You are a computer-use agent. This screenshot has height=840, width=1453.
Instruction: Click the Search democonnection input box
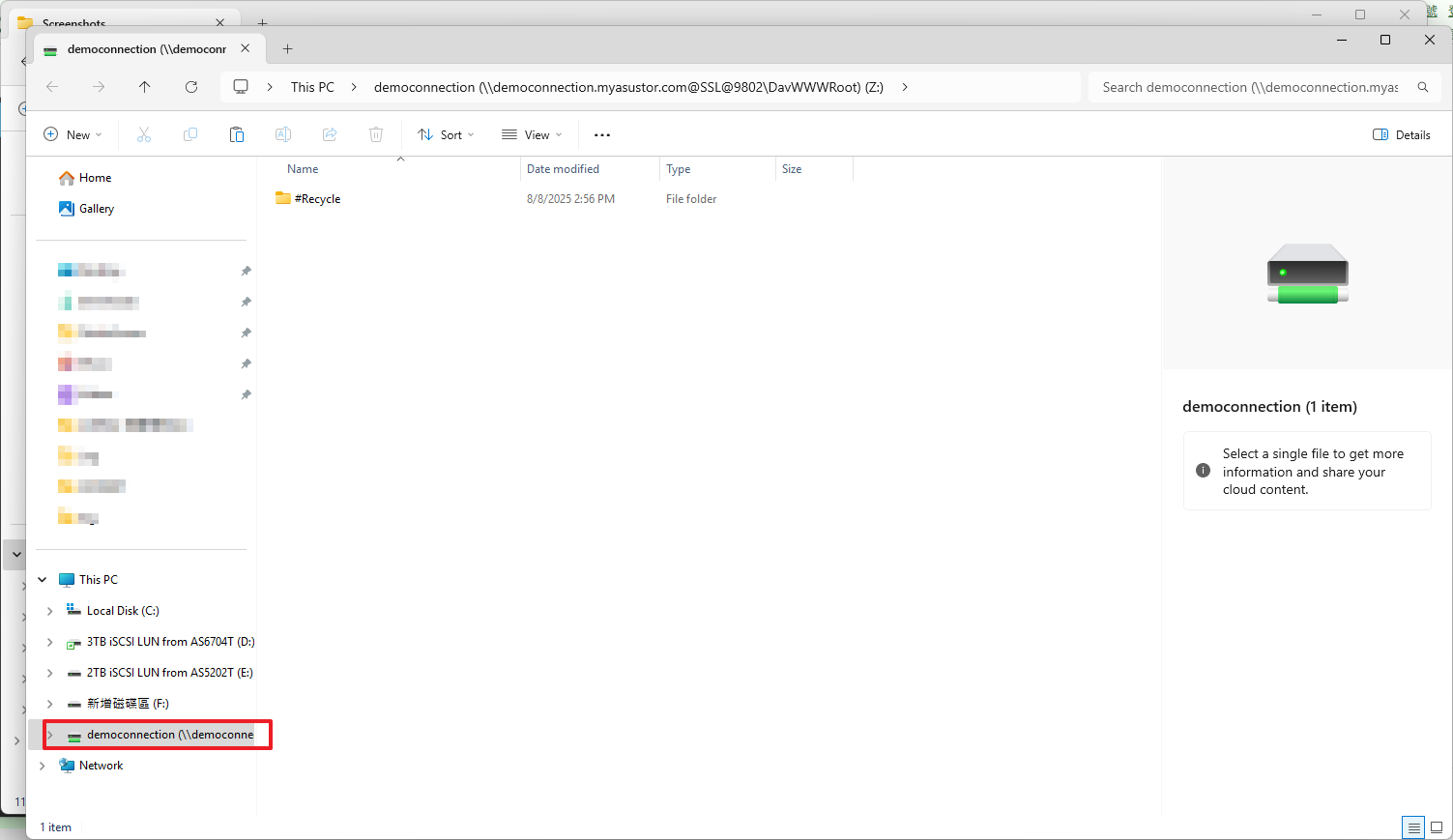click(1252, 87)
